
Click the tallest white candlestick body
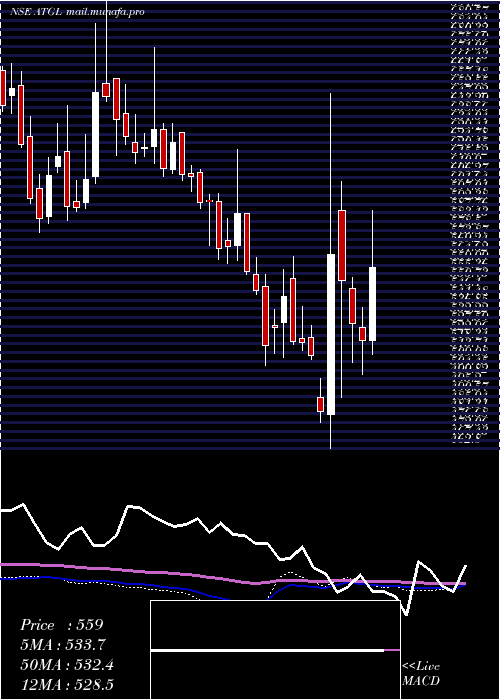tap(331, 334)
